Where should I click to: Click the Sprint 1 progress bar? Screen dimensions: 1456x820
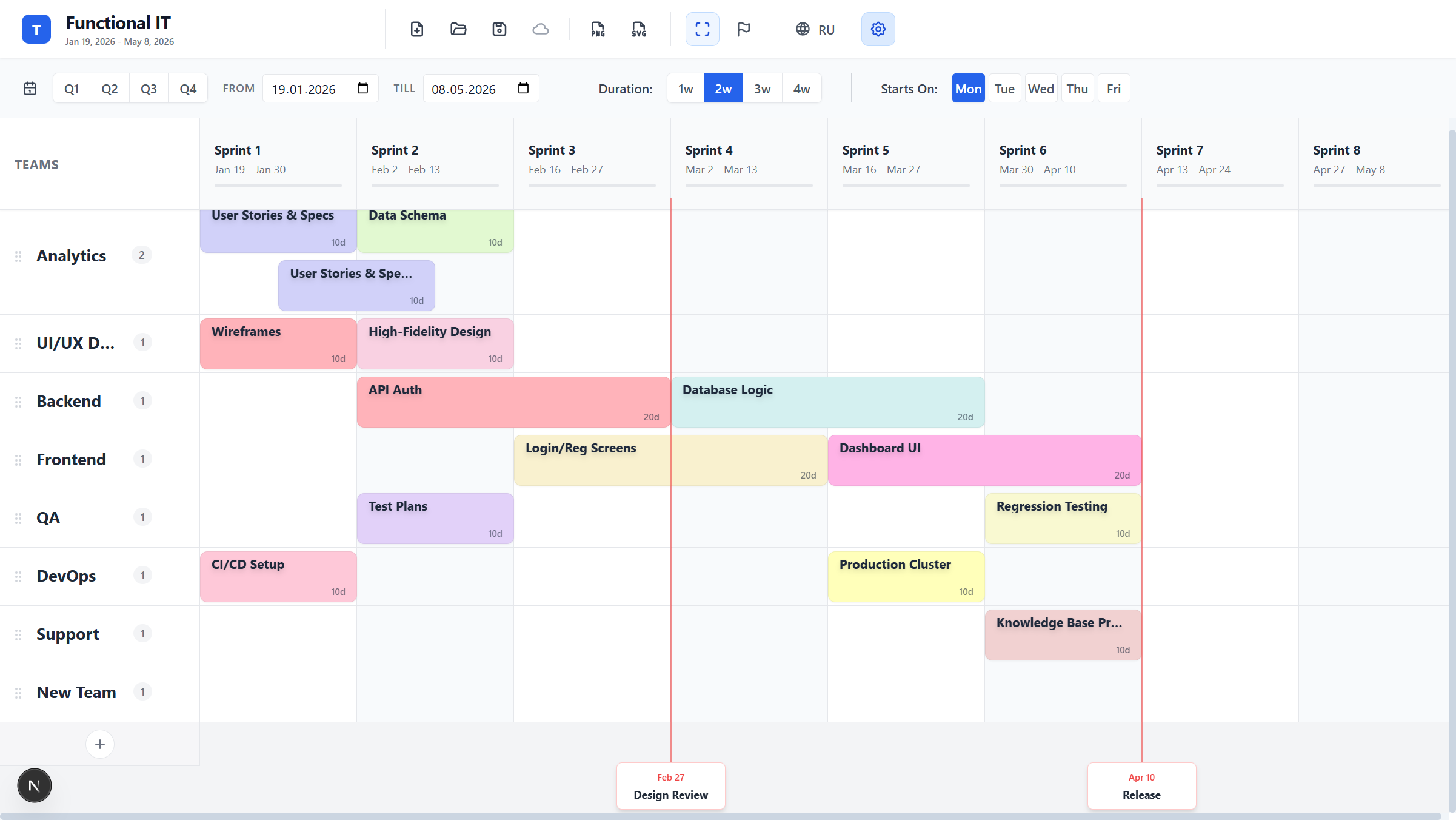(x=278, y=186)
